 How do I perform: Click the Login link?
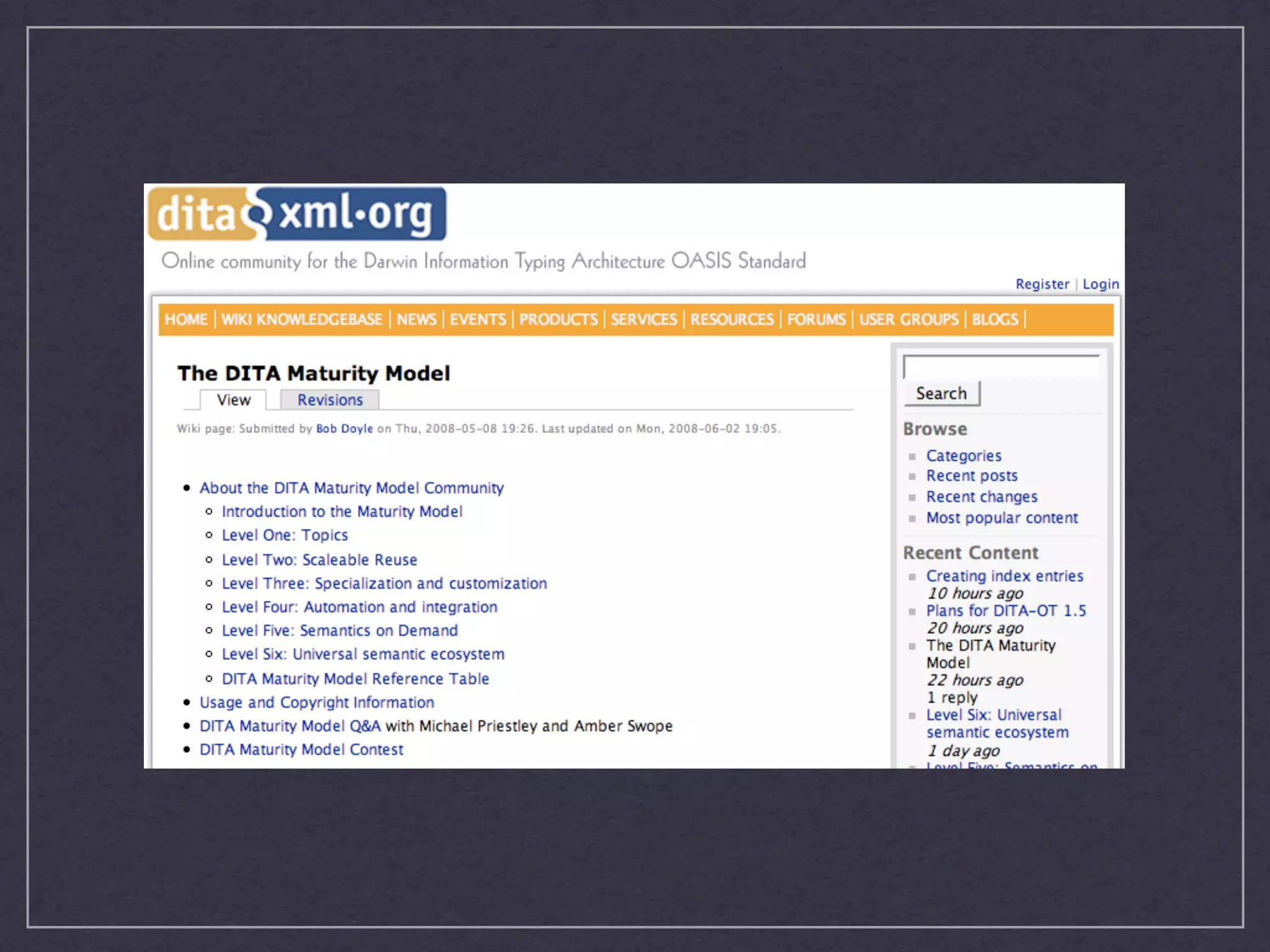(x=1100, y=284)
